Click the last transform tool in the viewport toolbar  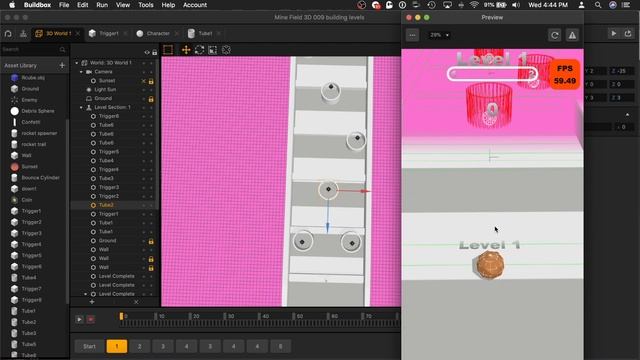[226, 50]
